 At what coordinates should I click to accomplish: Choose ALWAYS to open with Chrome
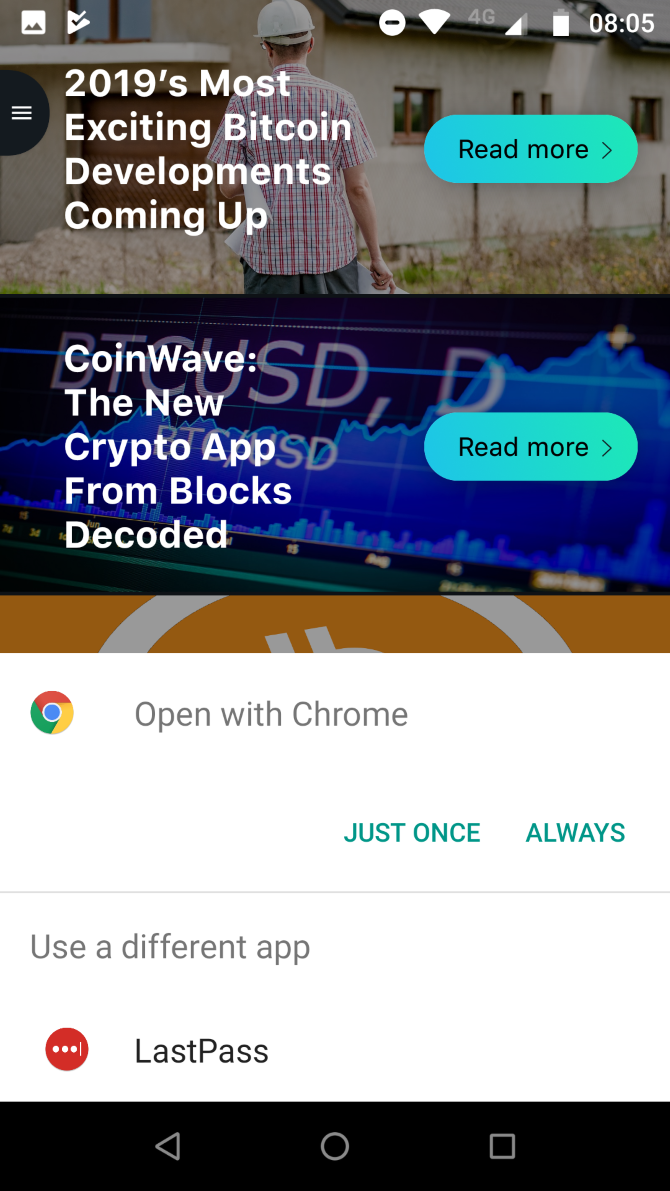click(575, 832)
